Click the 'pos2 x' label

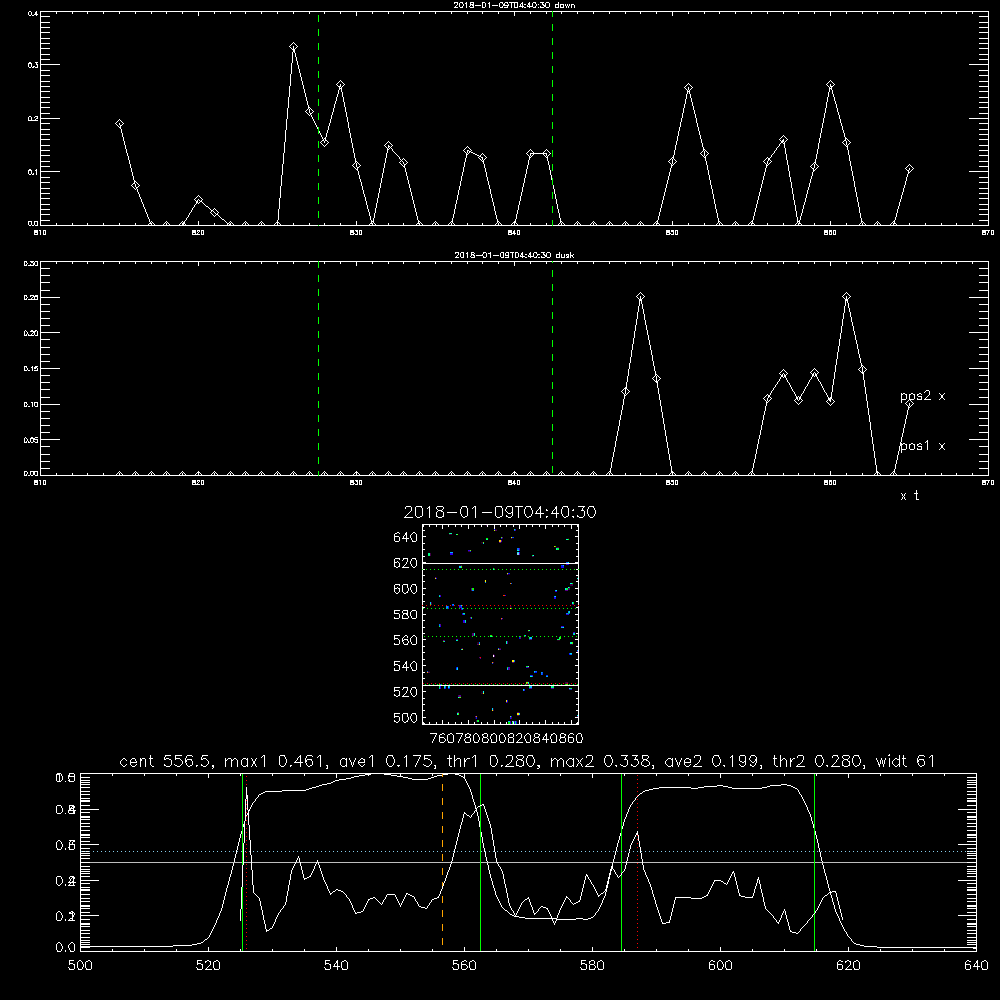click(x=923, y=396)
